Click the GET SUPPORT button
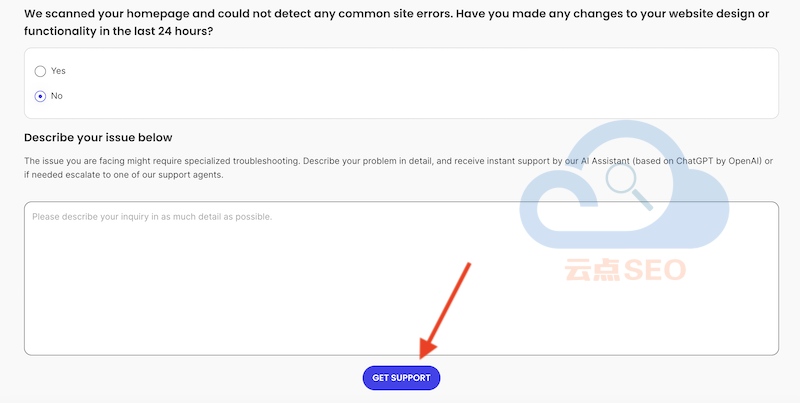 [x=401, y=378]
